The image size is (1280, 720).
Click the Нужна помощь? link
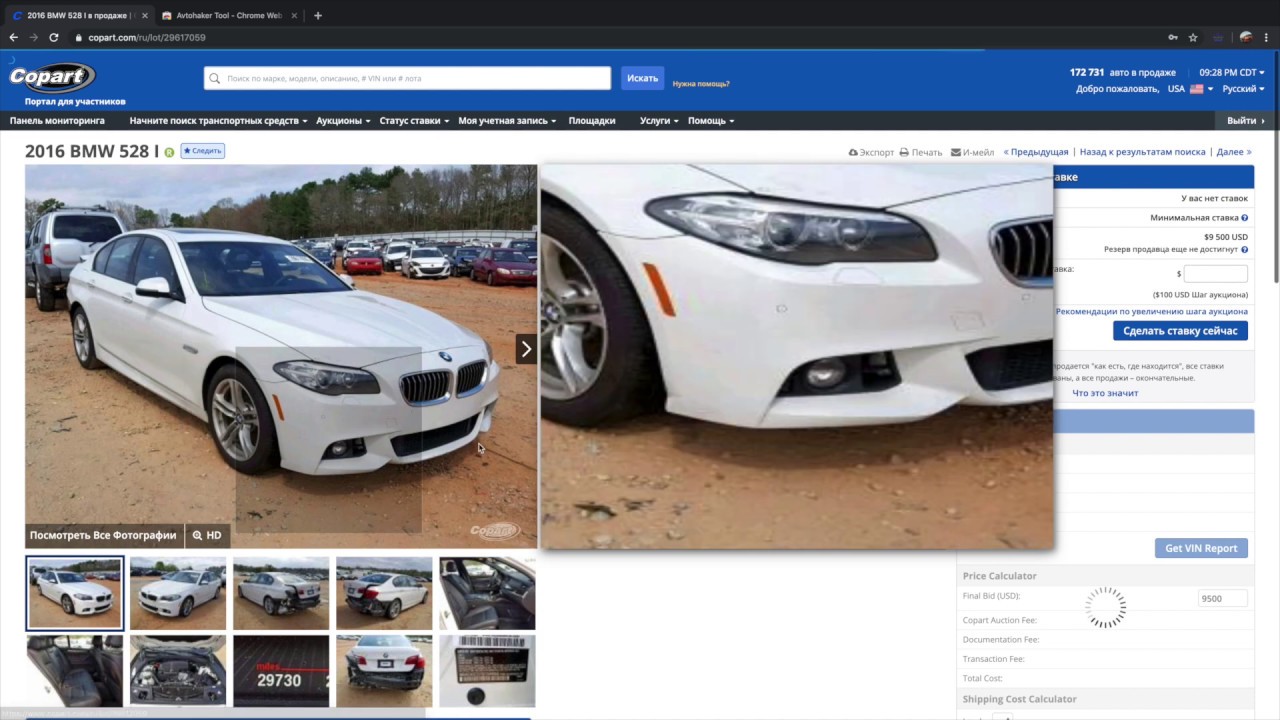701,84
